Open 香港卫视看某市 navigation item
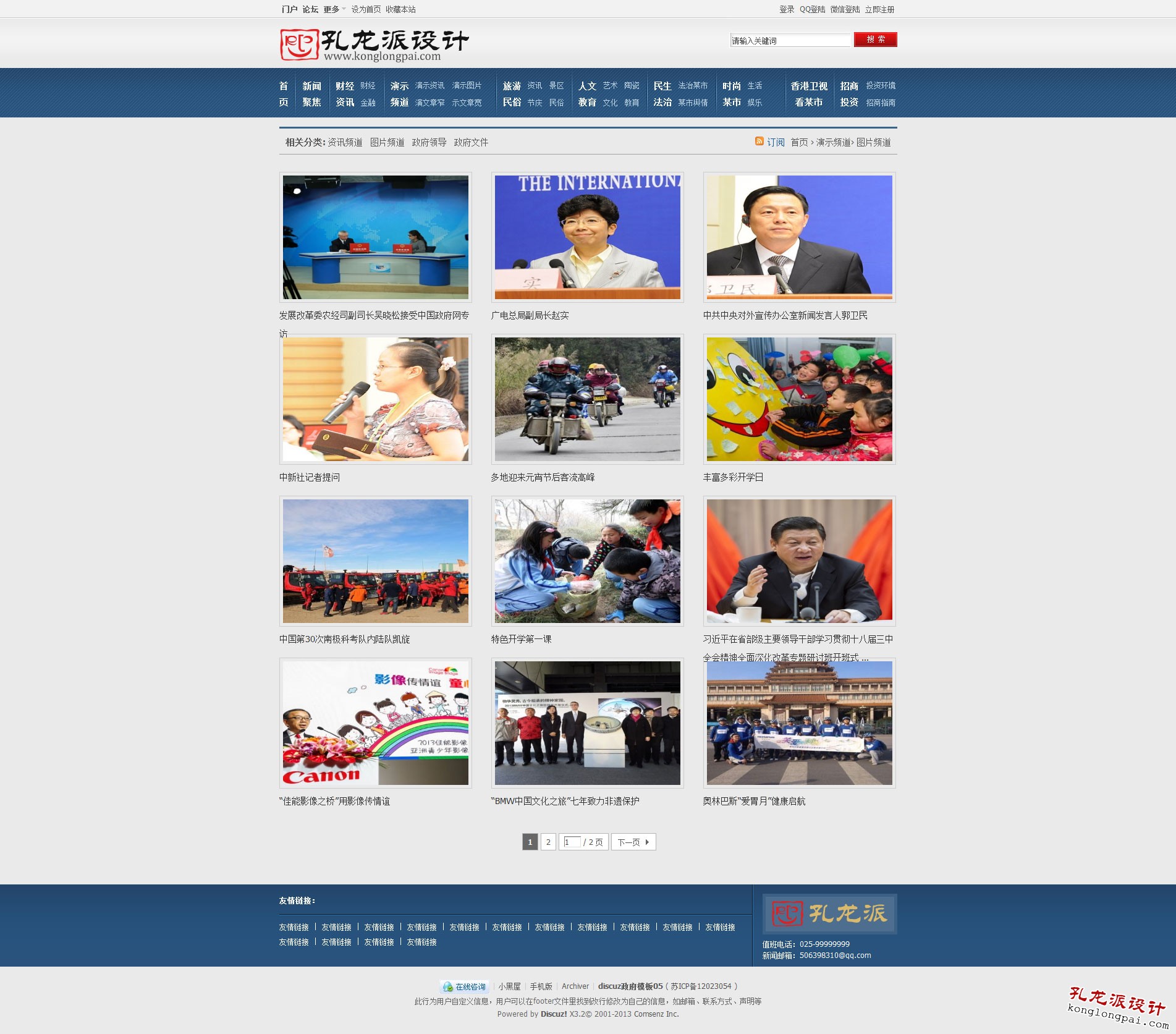The height and width of the screenshot is (1034, 1176). click(x=809, y=94)
